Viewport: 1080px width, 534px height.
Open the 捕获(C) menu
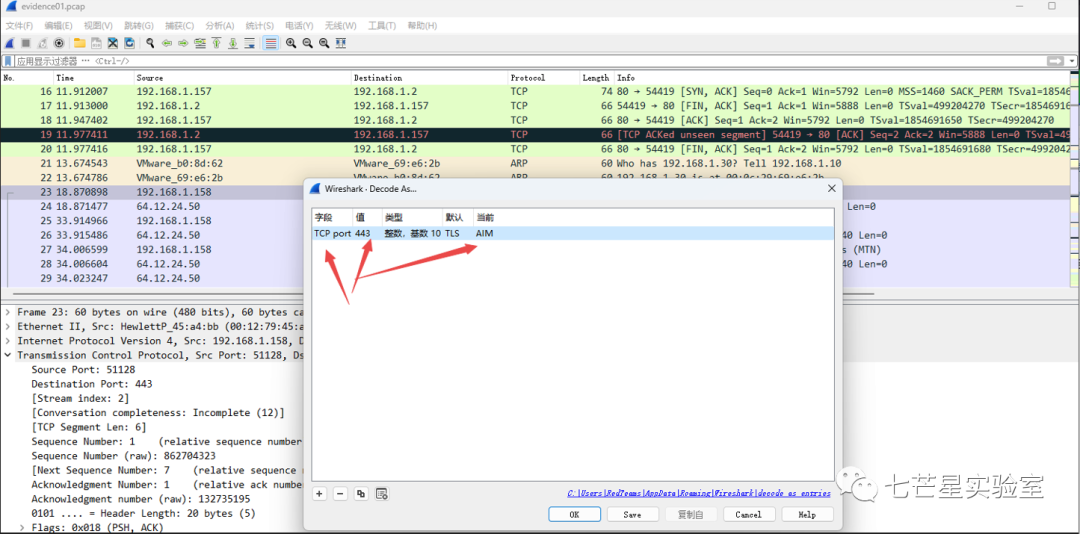click(x=180, y=25)
